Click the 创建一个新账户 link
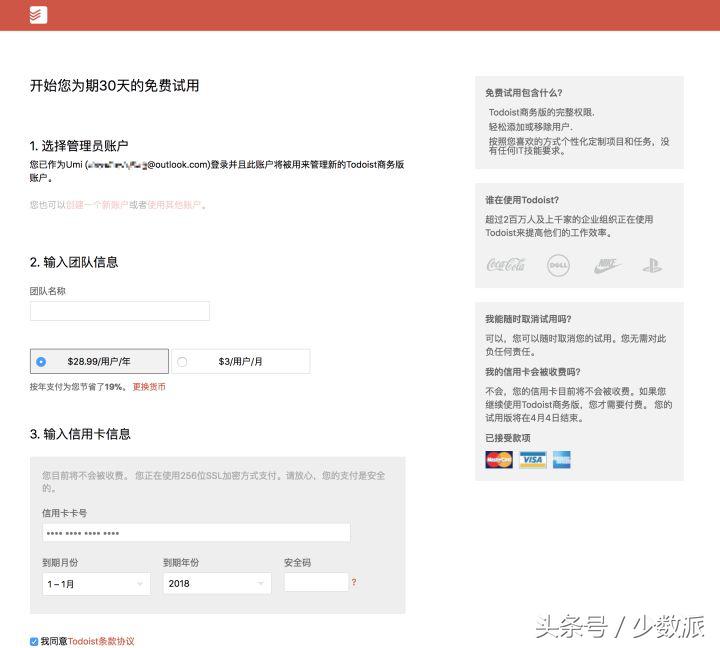The image size is (720, 648). tap(97, 205)
